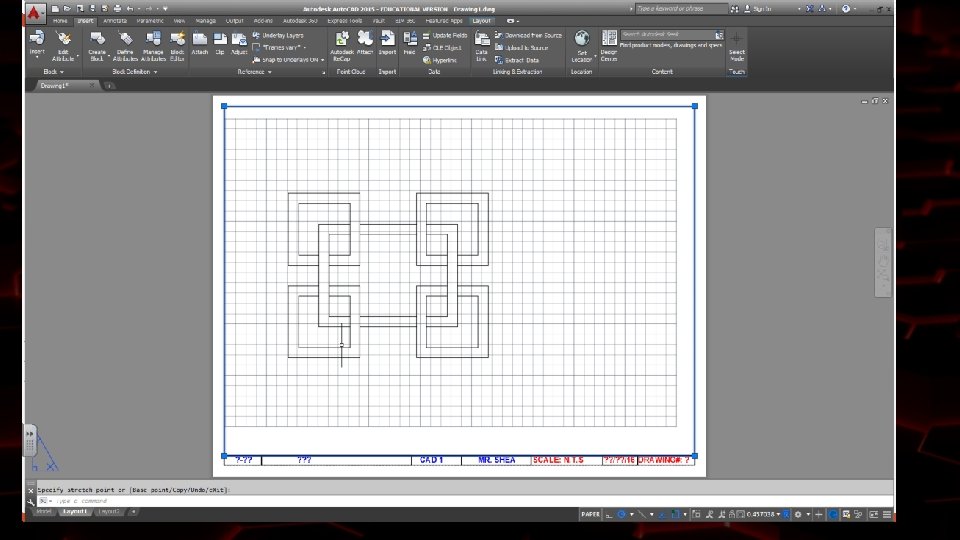Click the Type a command input line
The height and width of the screenshot is (540, 960).
tap(465, 501)
